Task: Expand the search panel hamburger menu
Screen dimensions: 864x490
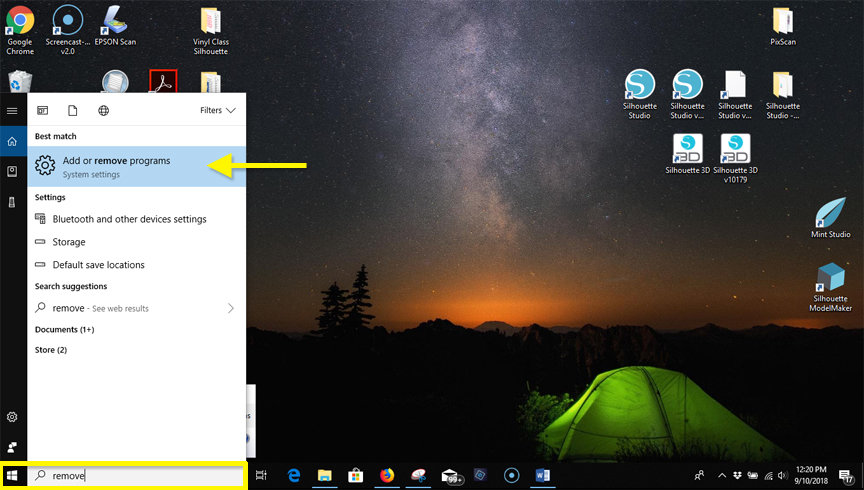Action: (x=12, y=110)
